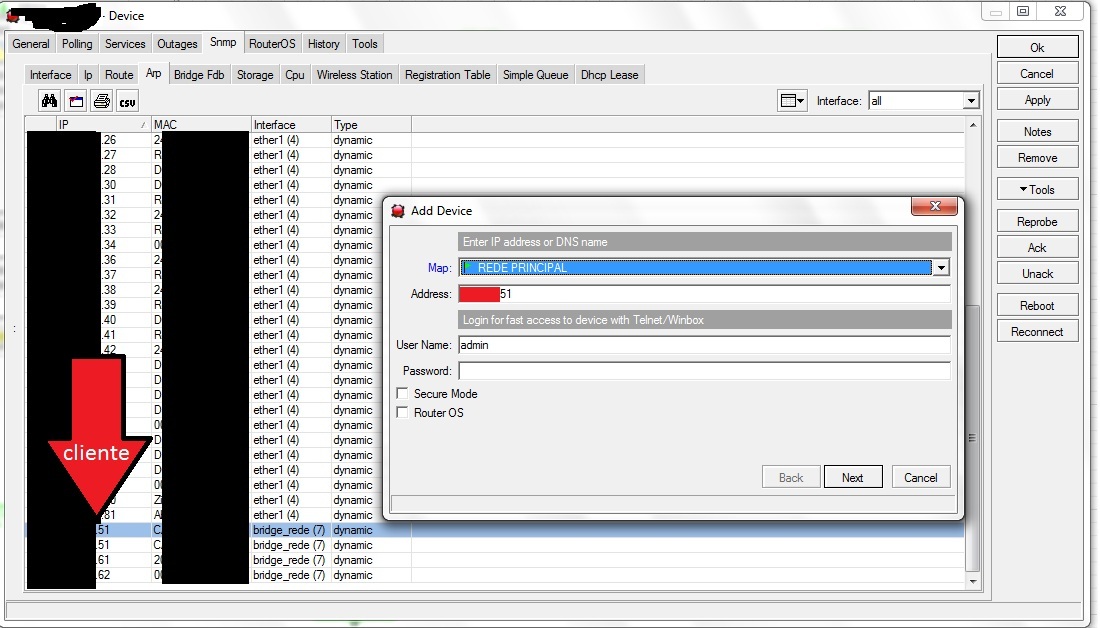Expand the Map dropdown in Add Device
The height and width of the screenshot is (628, 1100).
pos(941,267)
